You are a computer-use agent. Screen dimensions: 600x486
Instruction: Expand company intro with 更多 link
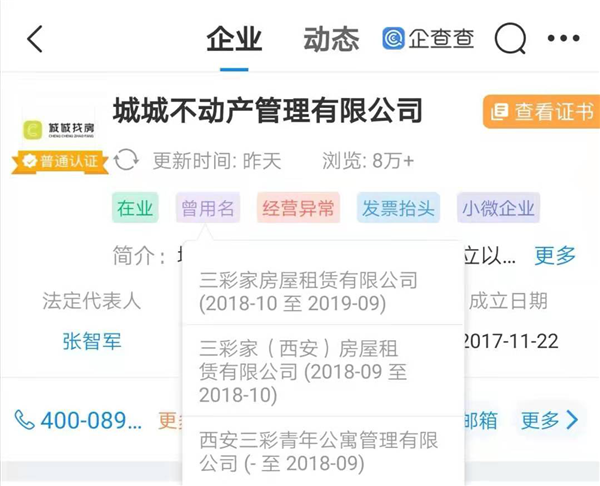click(555, 256)
